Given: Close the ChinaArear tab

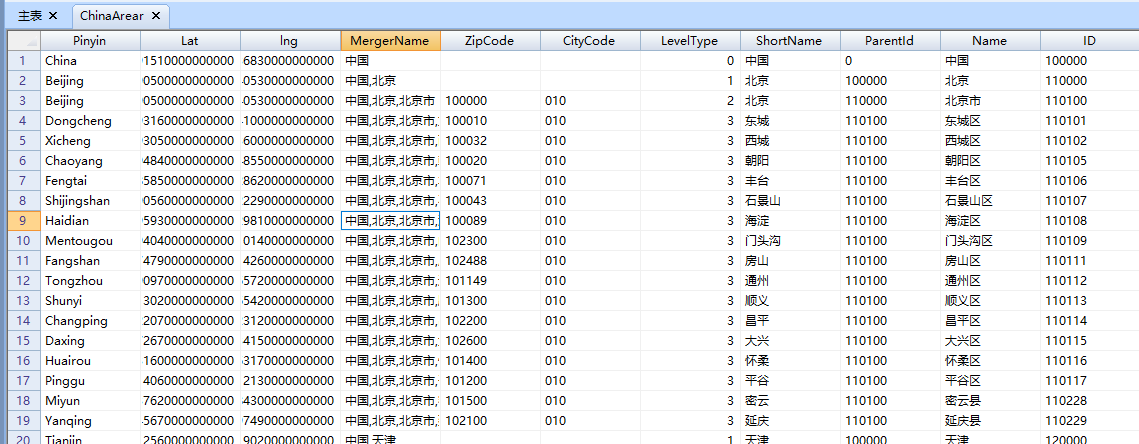Looking at the screenshot, I should pos(156,15).
